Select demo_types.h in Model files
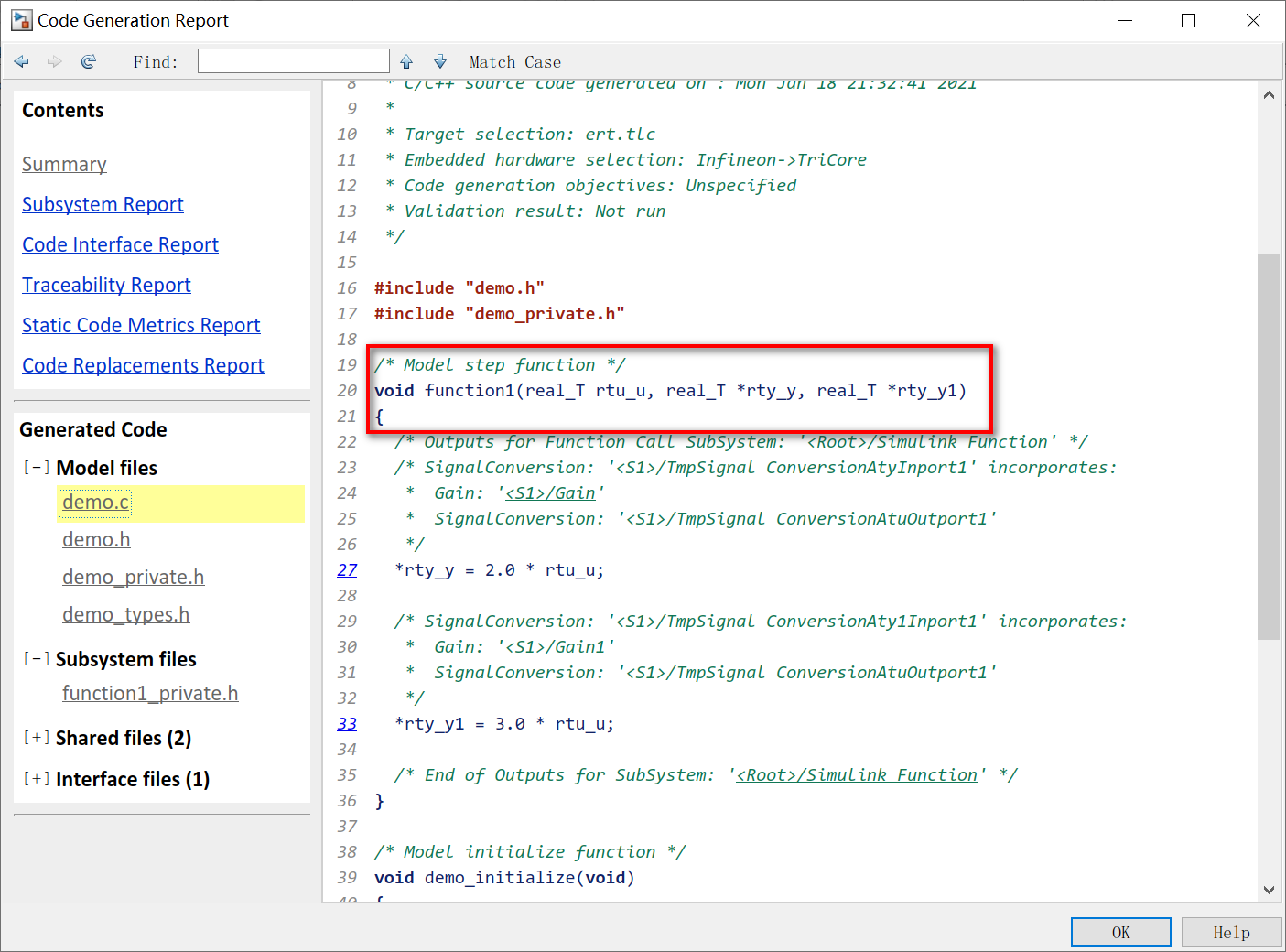Viewport: 1286px width, 952px height. click(125, 614)
